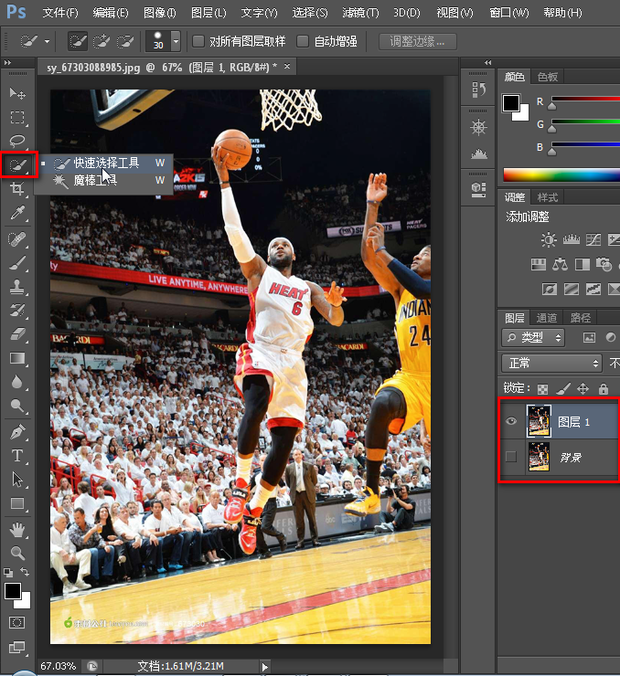Open the status bar info arrow
Image resolution: width=620 pixels, height=676 pixels.
click(265, 667)
